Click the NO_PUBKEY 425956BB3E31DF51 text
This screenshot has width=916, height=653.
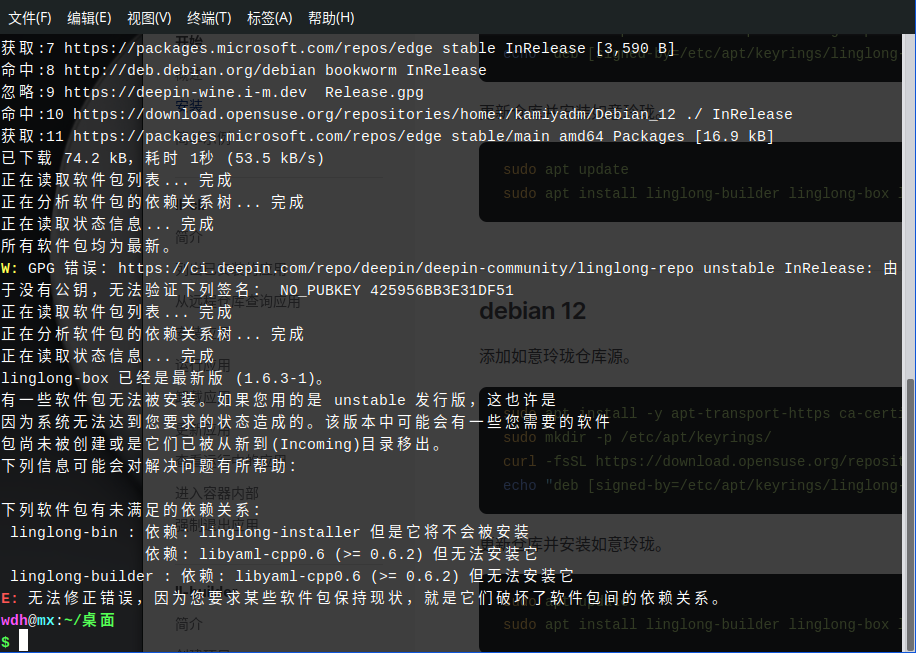(397, 290)
